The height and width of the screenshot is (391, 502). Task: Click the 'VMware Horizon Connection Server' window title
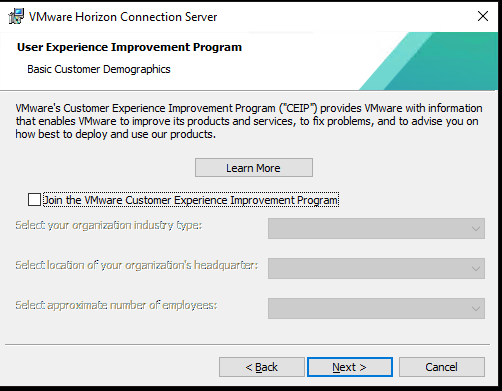123,17
